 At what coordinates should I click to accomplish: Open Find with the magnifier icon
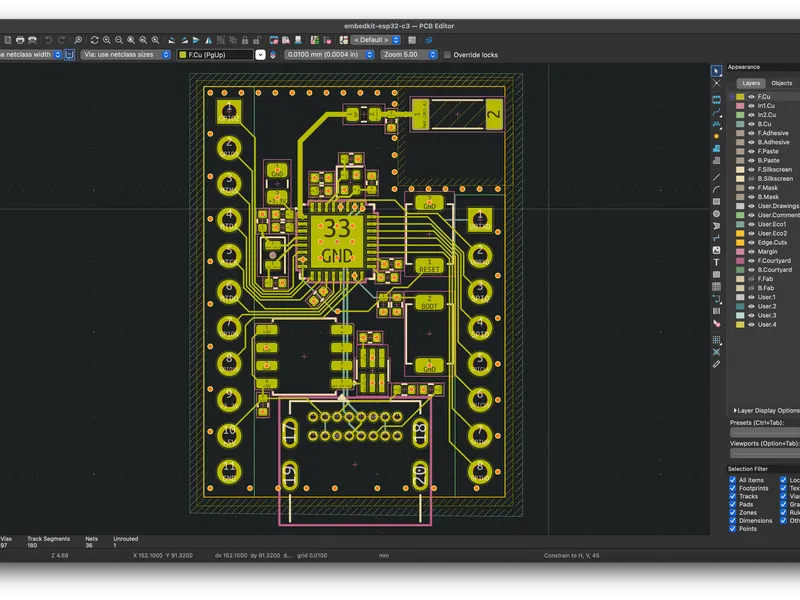point(78,40)
